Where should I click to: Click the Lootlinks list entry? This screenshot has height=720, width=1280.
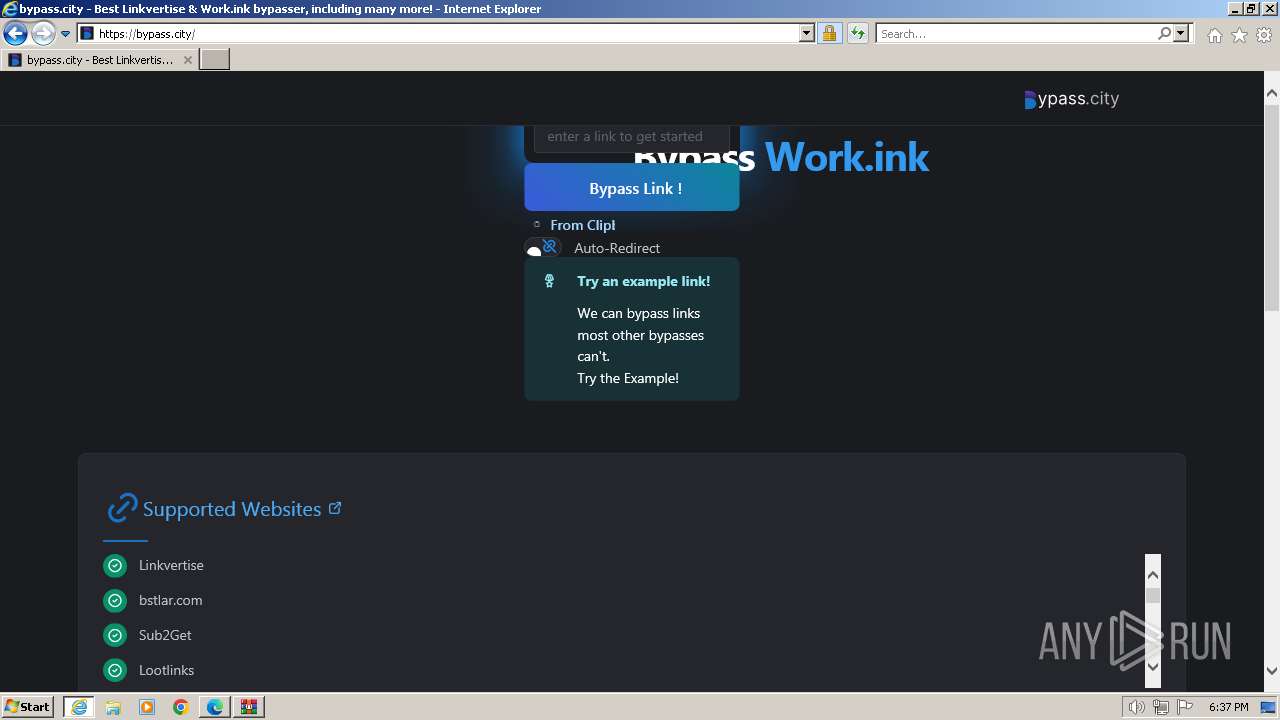click(167, 670)
